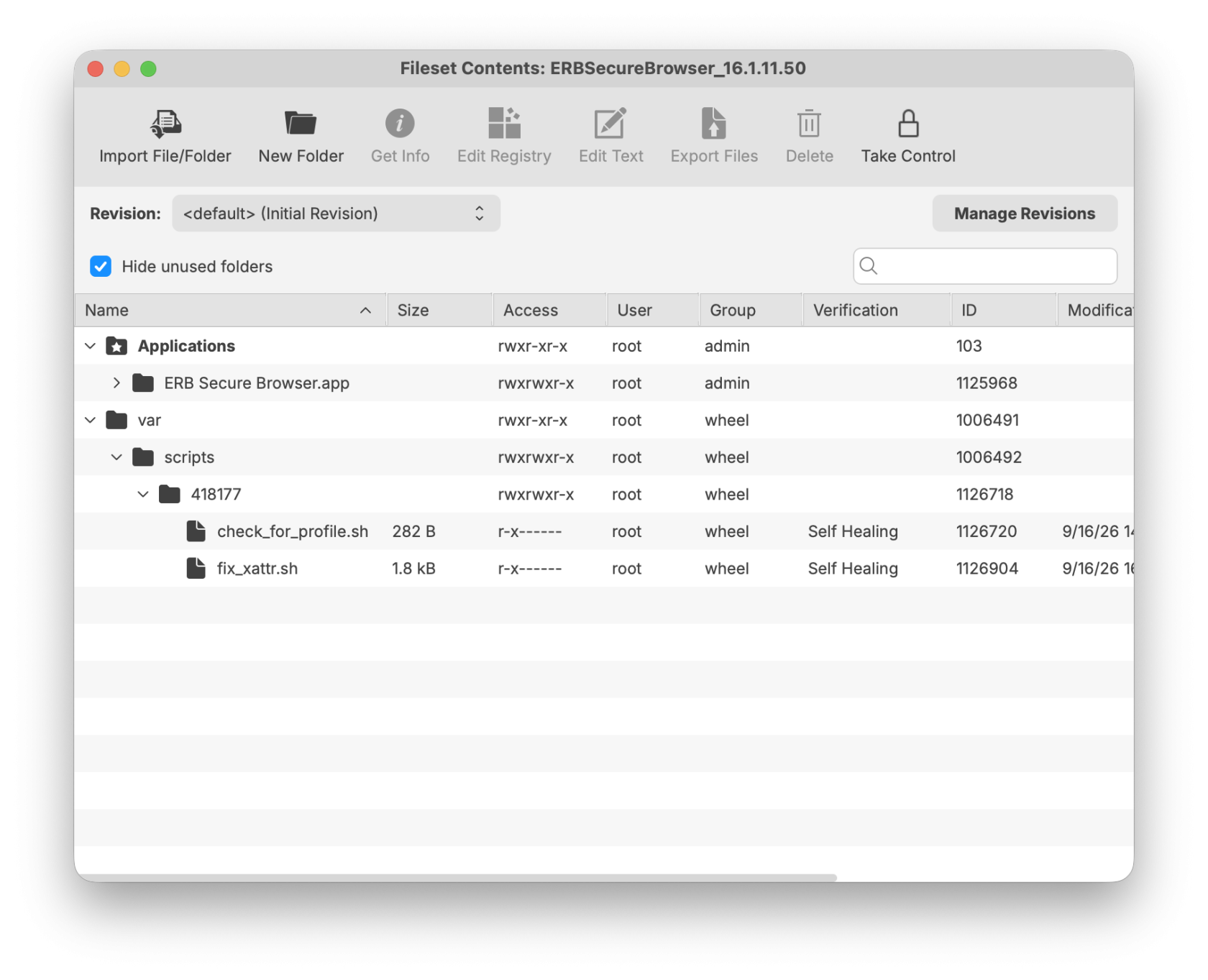1208x980 pixels.
Task: Click the ERB Secure Browser.app folder icon
Action: point(143,383)
